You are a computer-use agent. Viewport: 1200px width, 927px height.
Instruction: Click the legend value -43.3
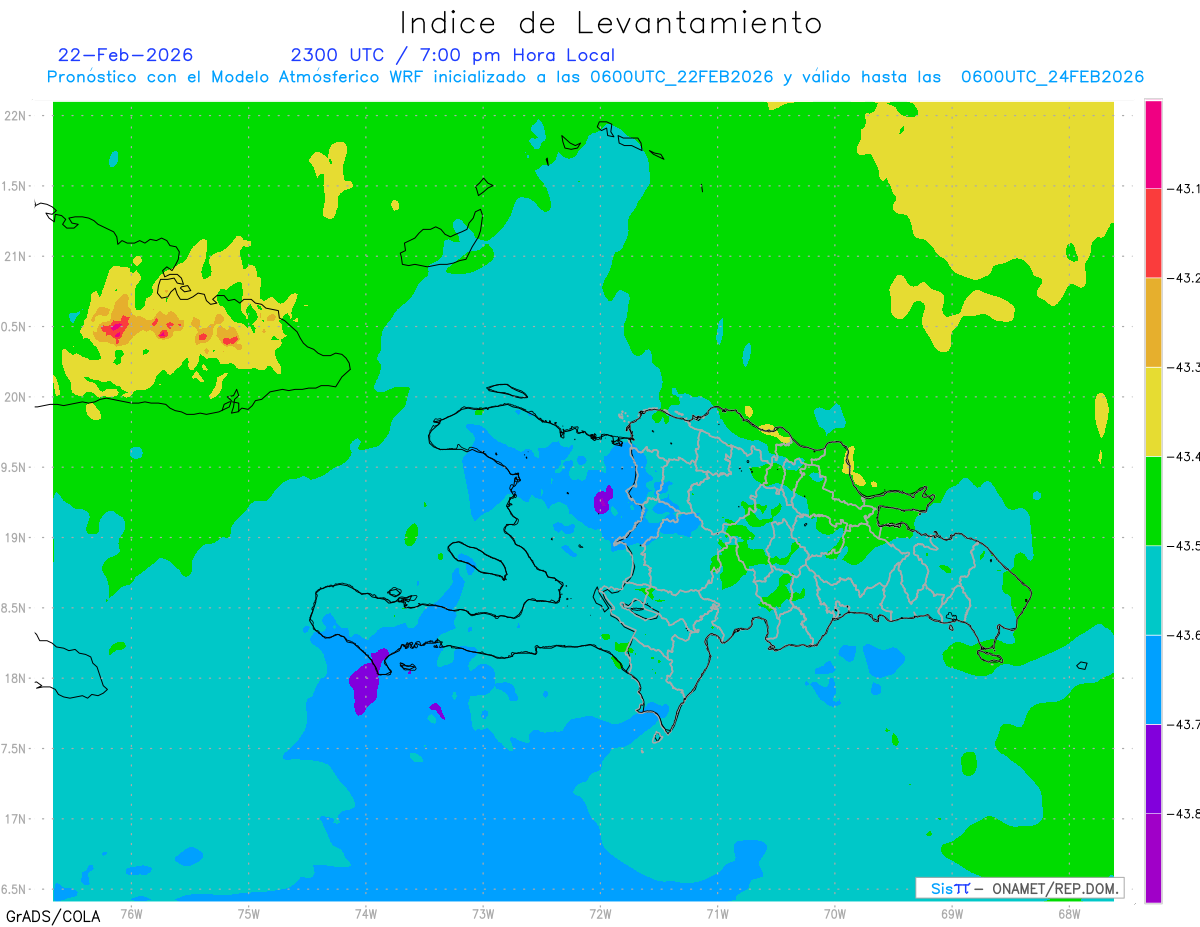(x=1186, y=367)
